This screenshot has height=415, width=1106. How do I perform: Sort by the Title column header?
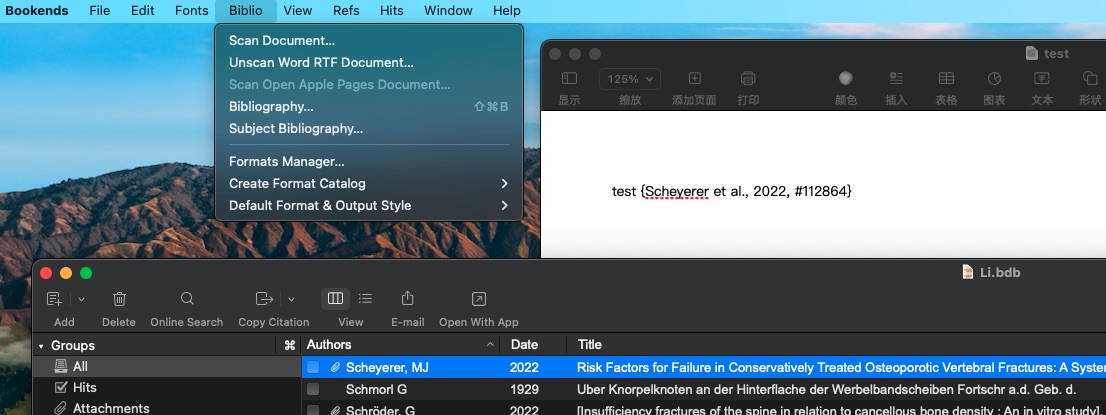click(837, 345)
